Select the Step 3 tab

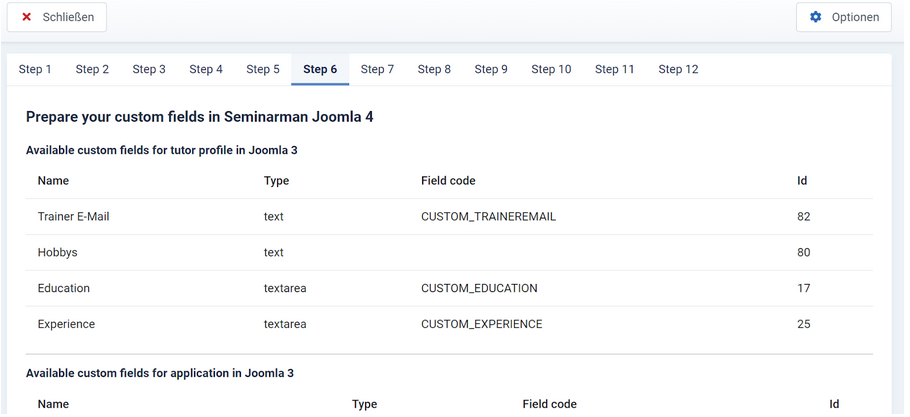click(x=149, y=69)
